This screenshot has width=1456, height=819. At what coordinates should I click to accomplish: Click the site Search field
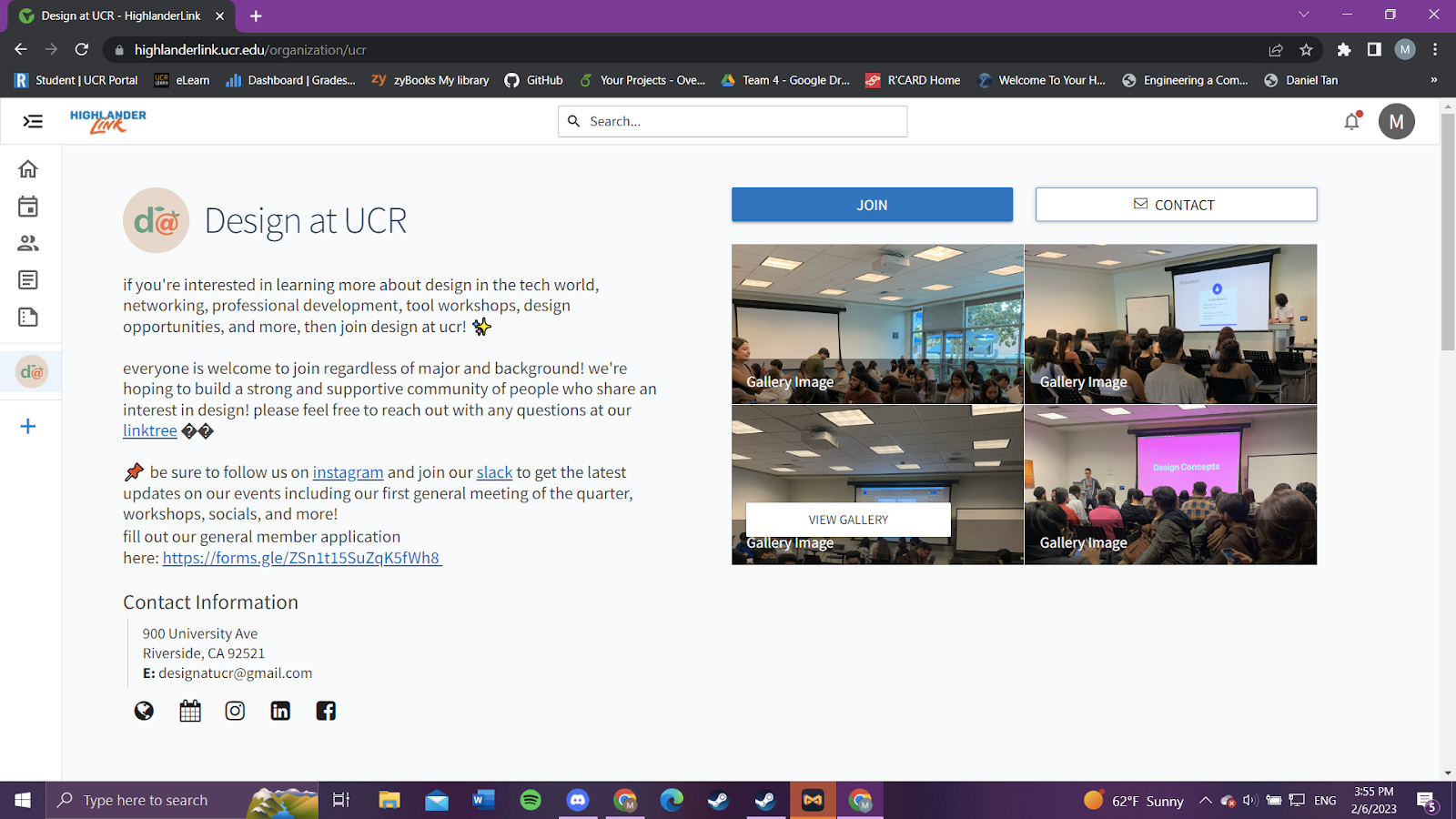[733, 121]
